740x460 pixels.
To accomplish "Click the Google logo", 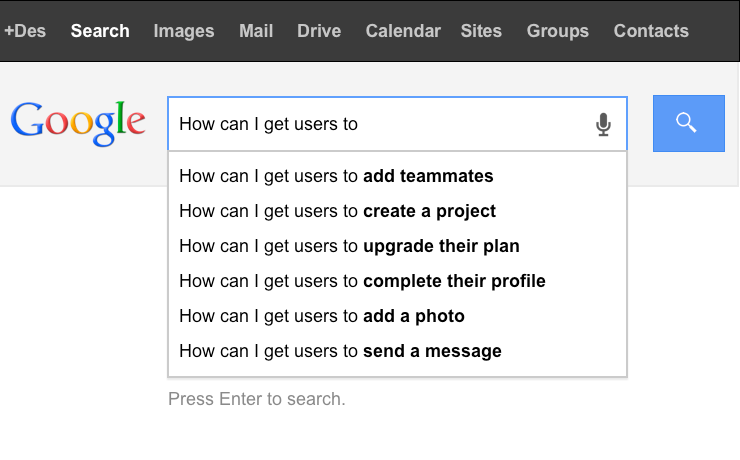I will (78, 123).
